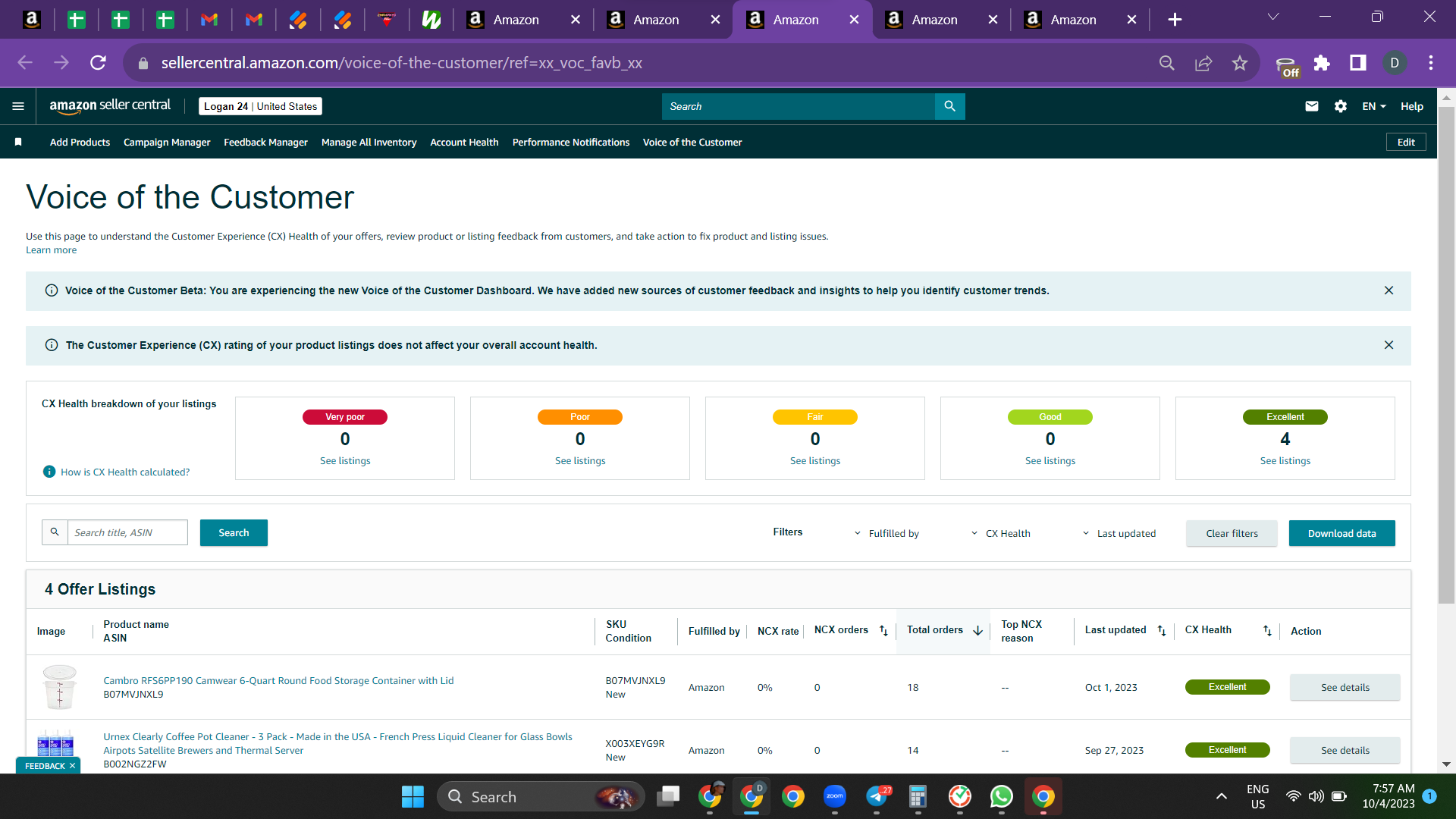The height and width of the screenshot is (819, 1456).
Task: Click the Clear filters button
Action: click(1232, 533)
